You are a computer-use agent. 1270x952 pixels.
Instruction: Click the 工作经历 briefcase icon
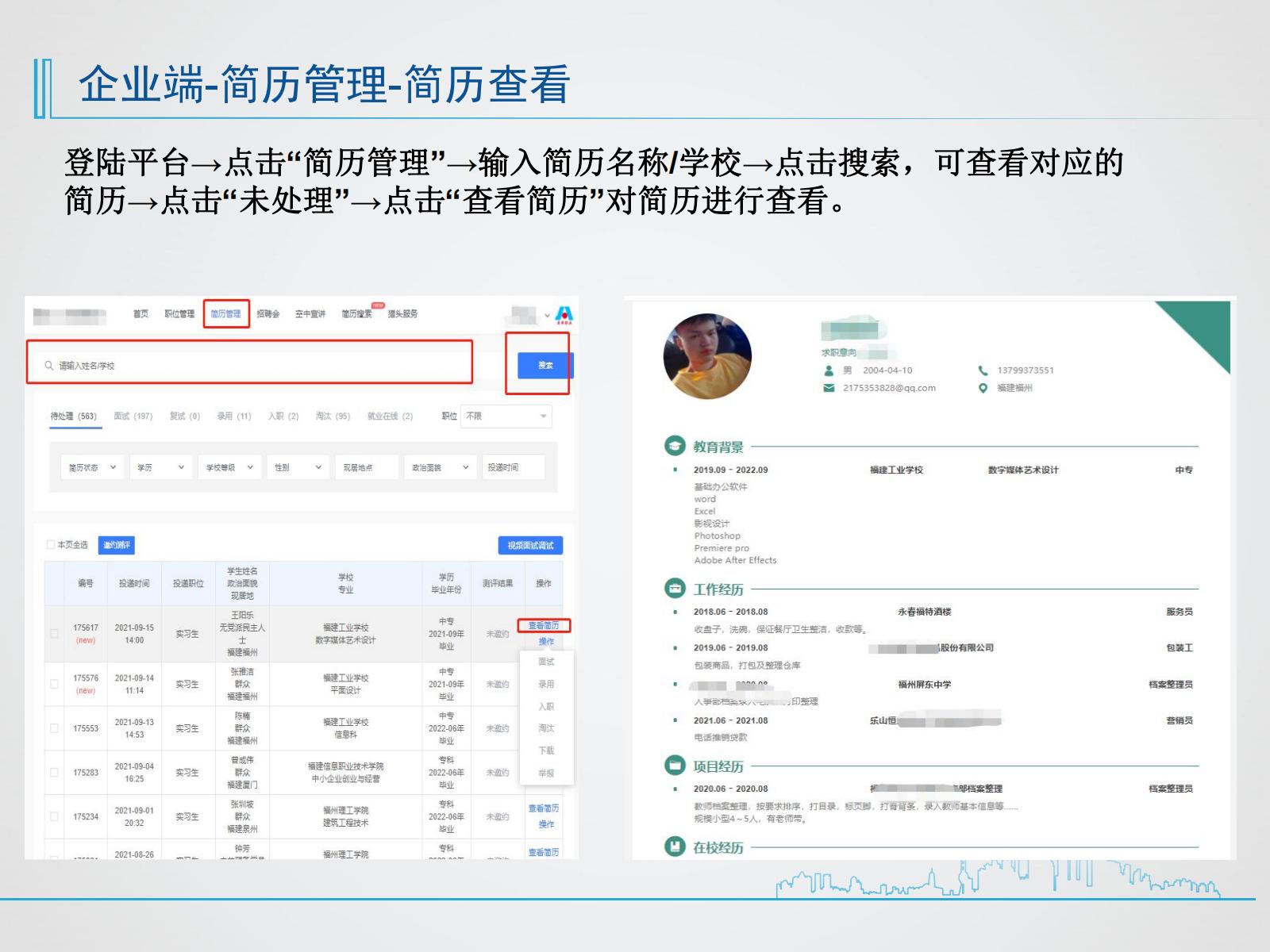(x=675, y=589)
